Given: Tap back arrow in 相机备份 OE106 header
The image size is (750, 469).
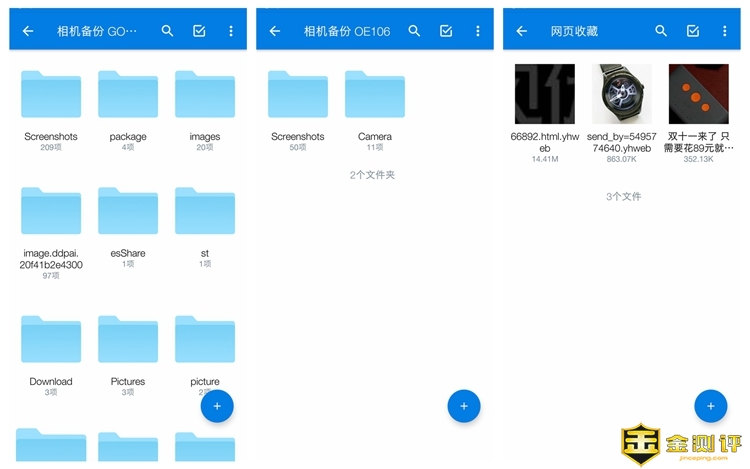Looking at the screenshot, I should tap(275, 31).
